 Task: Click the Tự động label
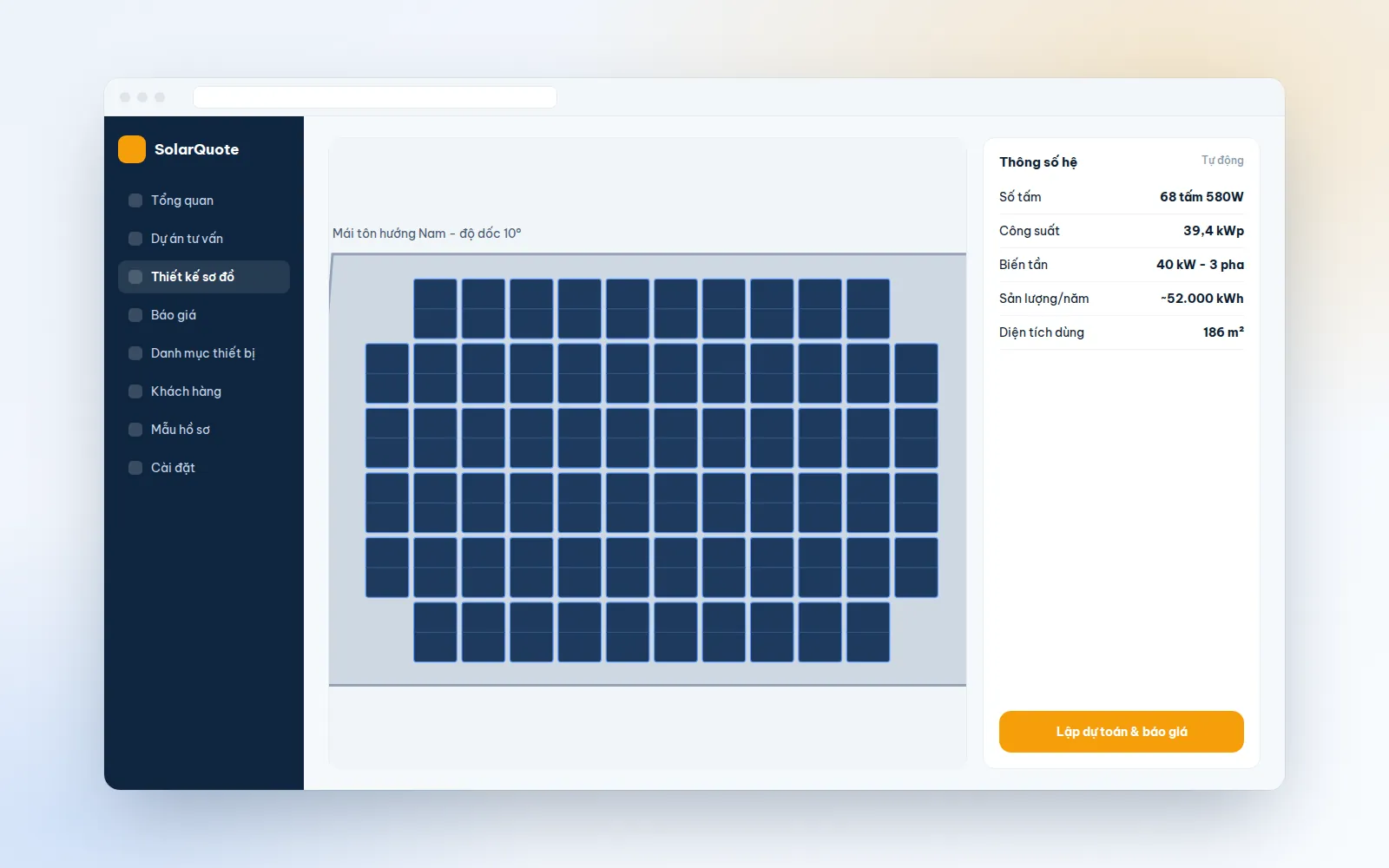click(1222, 161)
